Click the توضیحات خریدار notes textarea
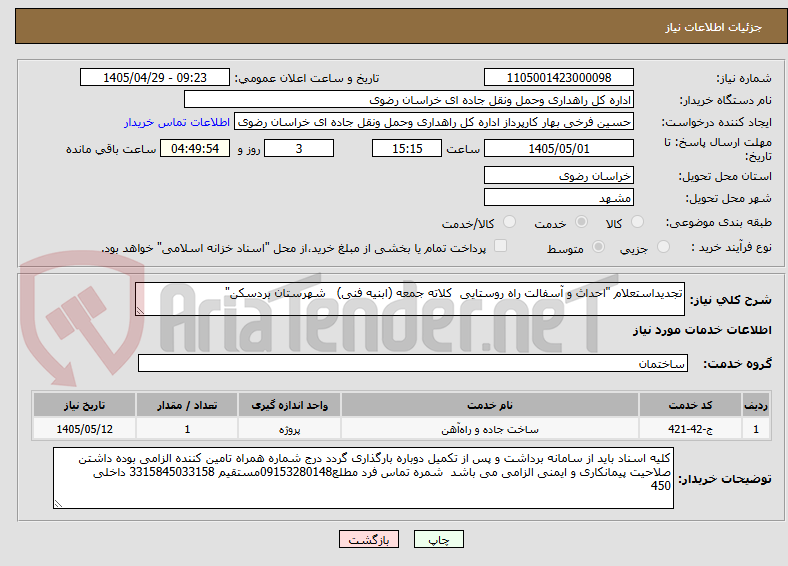 click(363, 478)
